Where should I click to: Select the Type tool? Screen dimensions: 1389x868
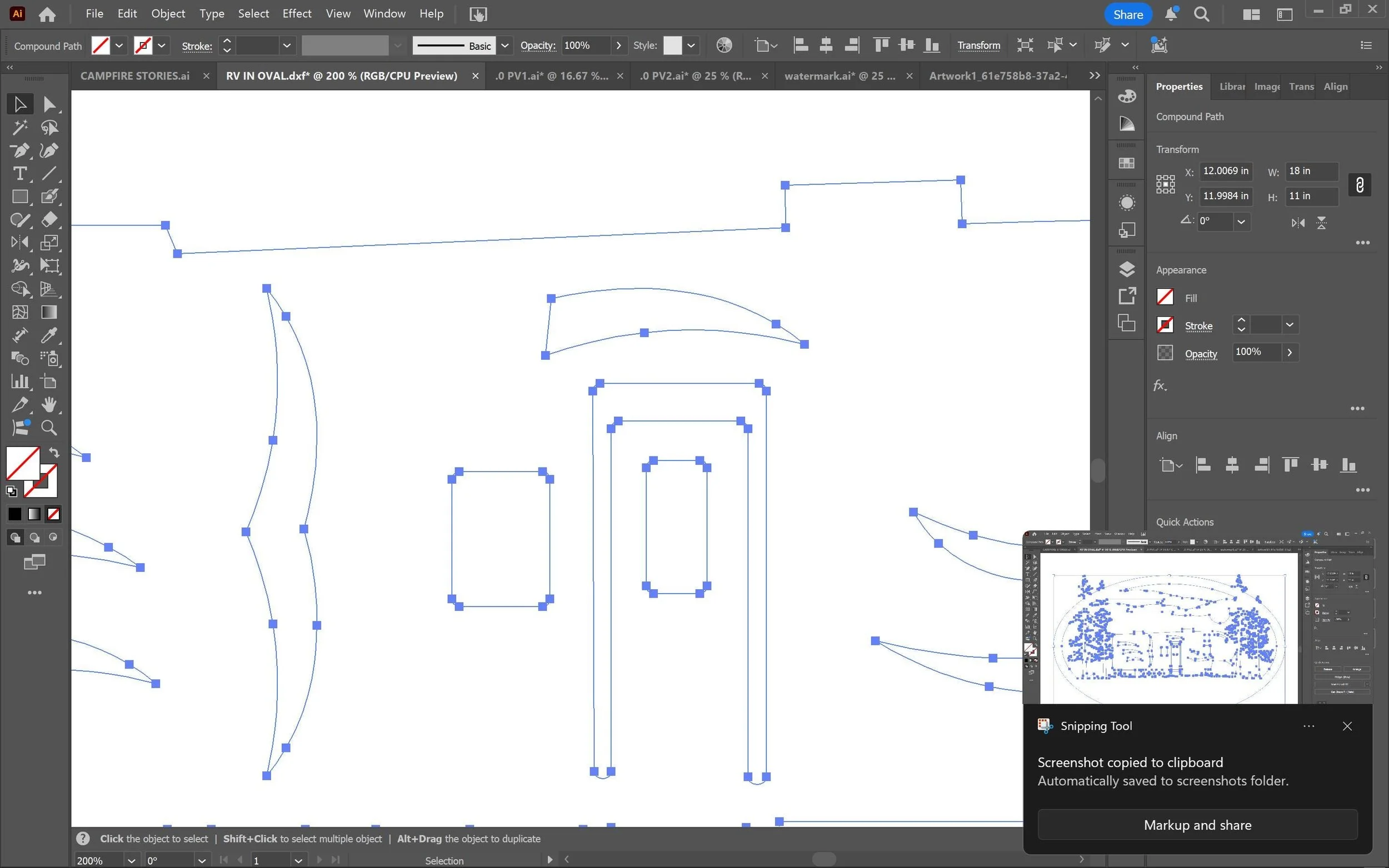tap(19, 173)
